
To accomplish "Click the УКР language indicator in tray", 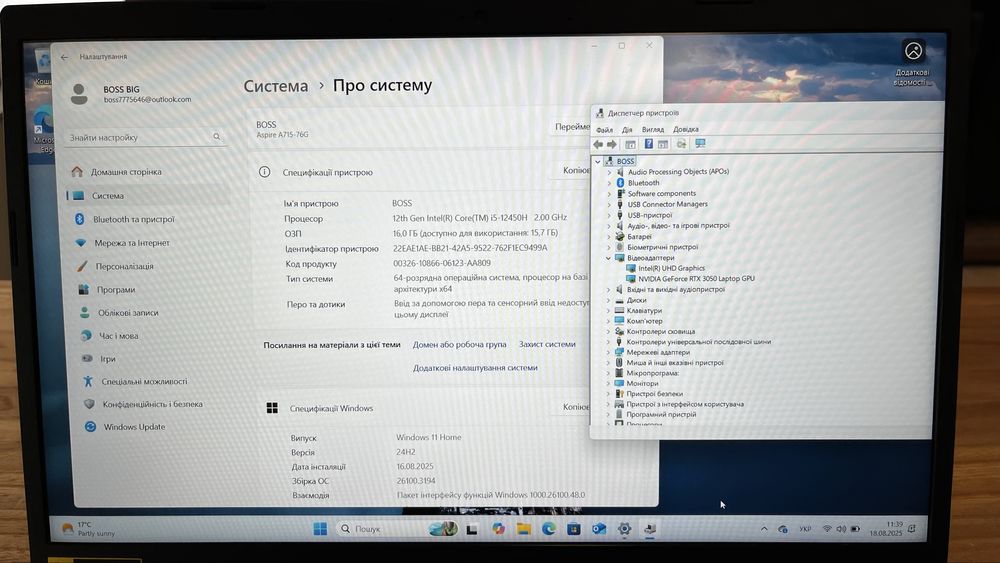I will [805, 529].
